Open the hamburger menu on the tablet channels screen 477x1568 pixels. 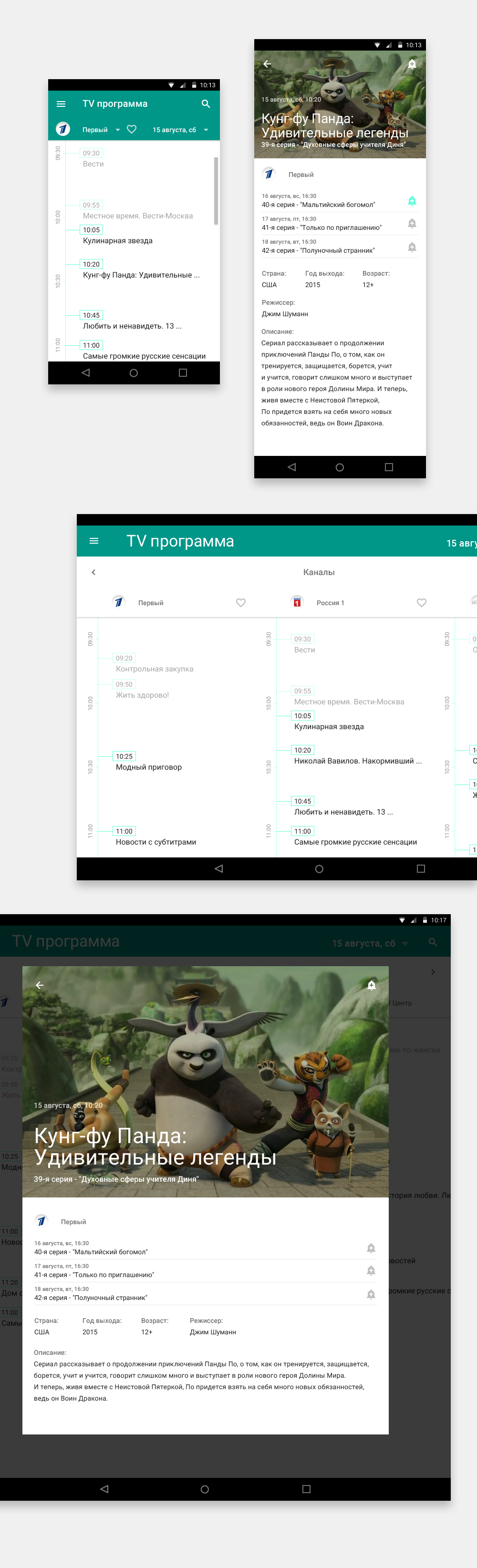(94, 541)
